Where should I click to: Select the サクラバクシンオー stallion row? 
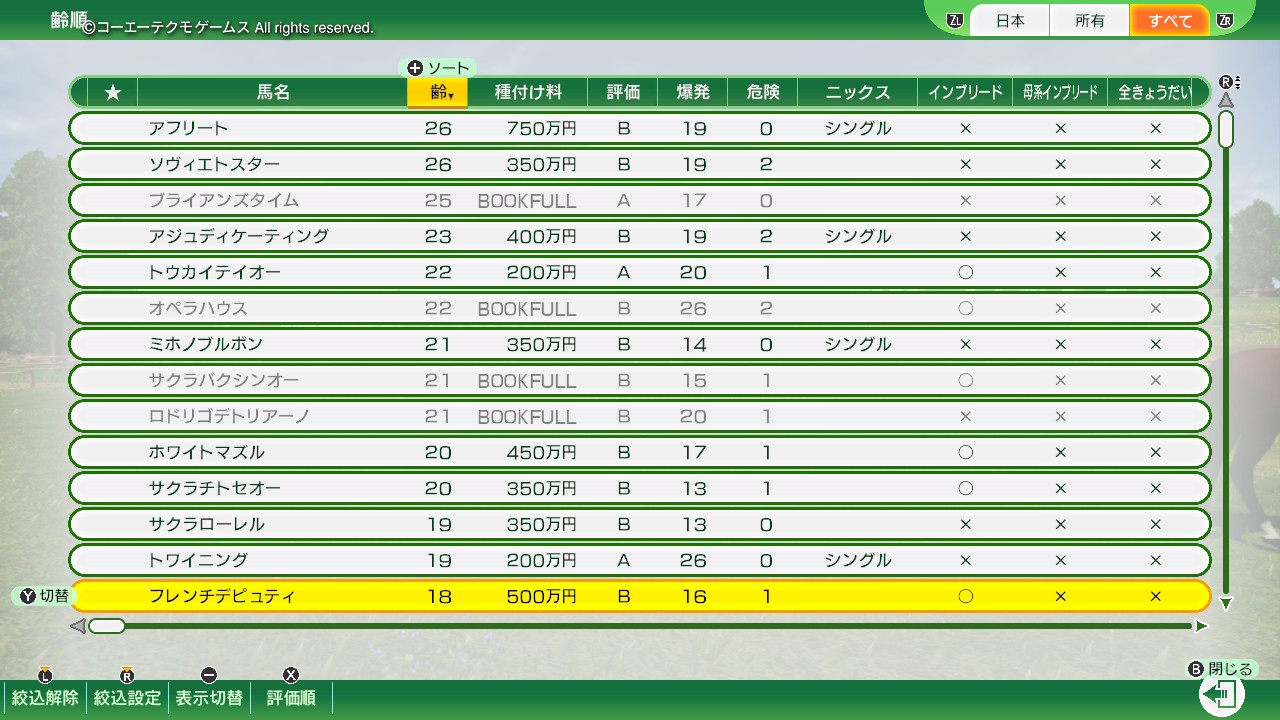(640, 380)
